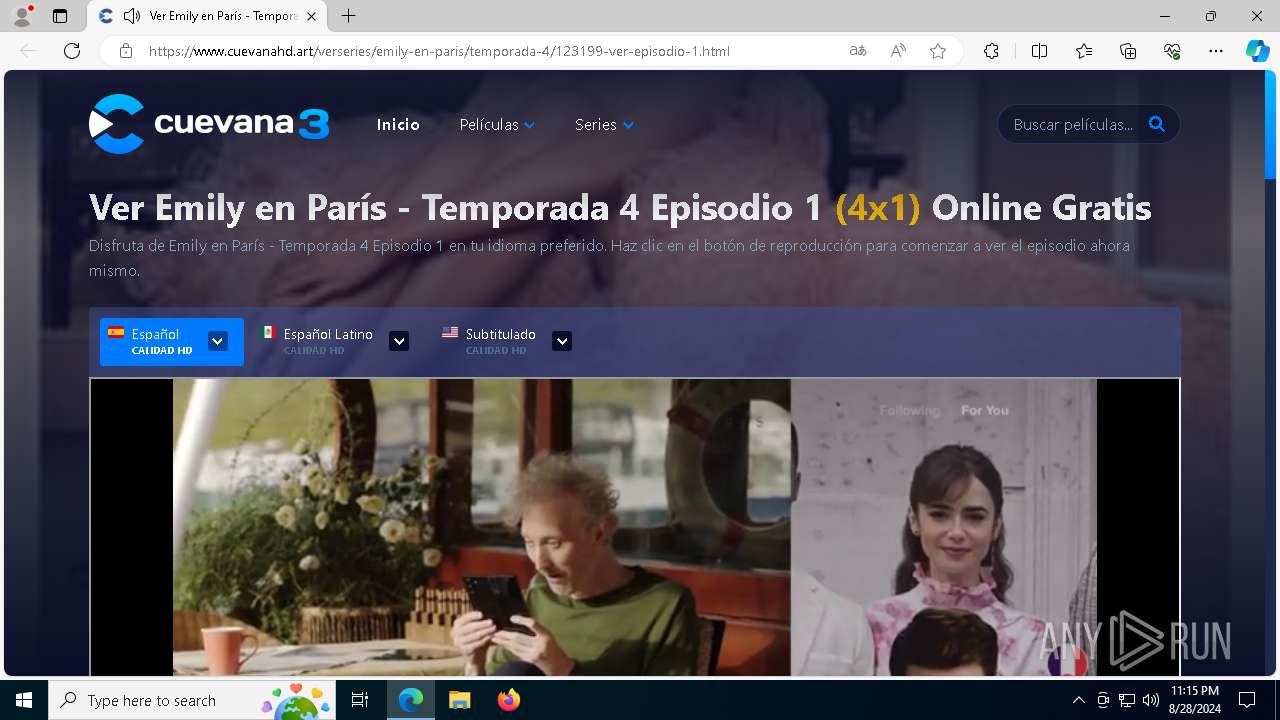
Task: Reload the page with refresh icon
Action: click(x=72, y=51)
